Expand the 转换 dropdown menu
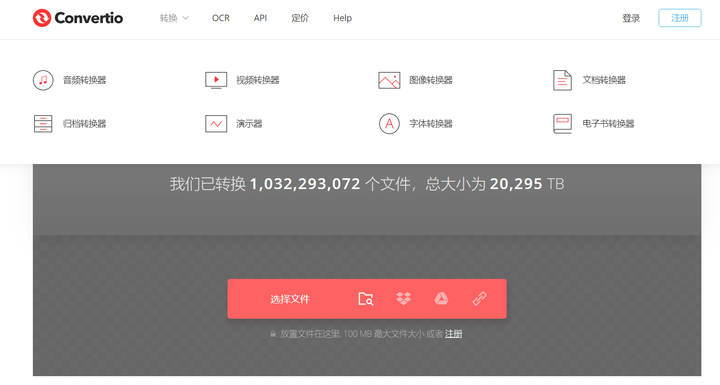720x385 pixels. 174,18
